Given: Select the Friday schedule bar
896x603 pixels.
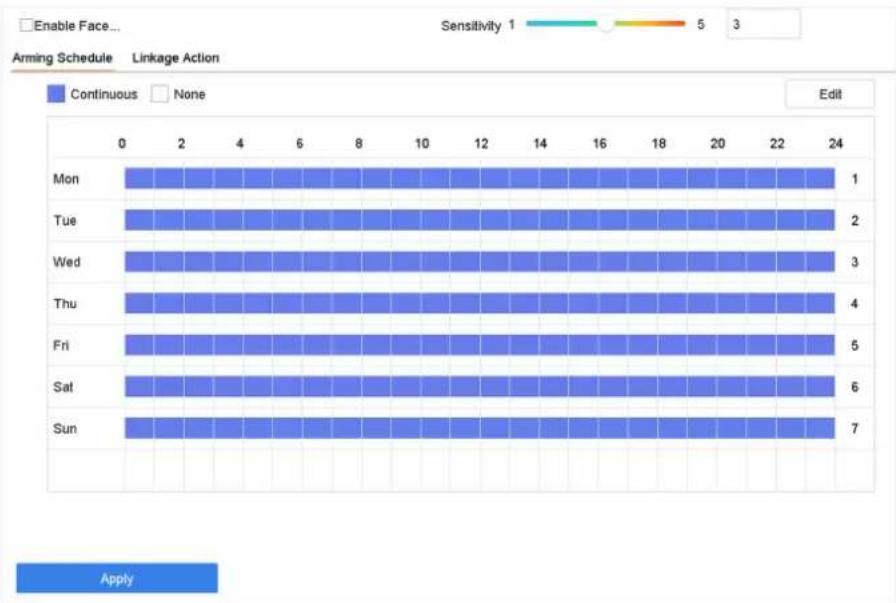Looking at the screenshot, I should pos(479,345).
